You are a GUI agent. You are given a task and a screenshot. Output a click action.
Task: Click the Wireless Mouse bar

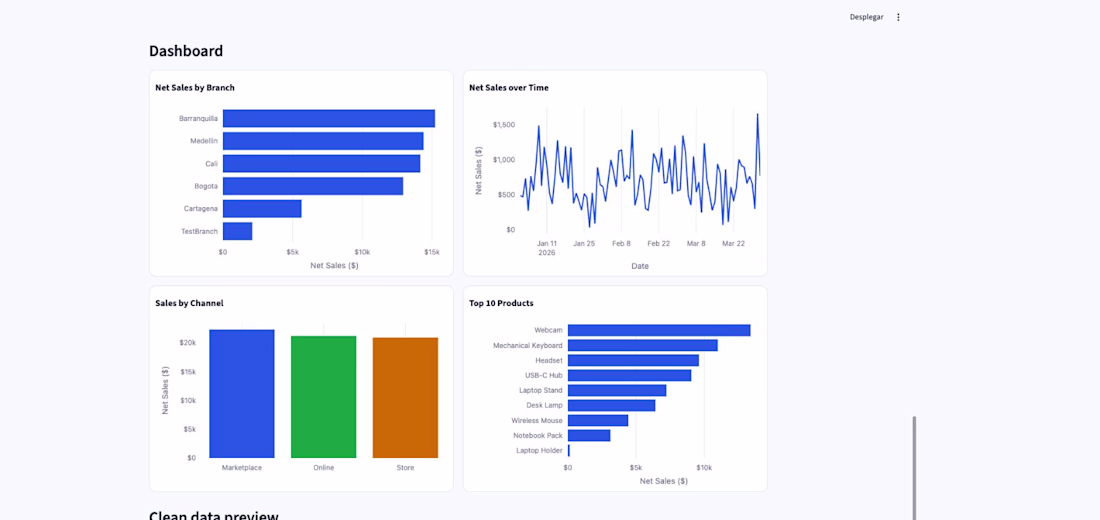pos(598,420)
